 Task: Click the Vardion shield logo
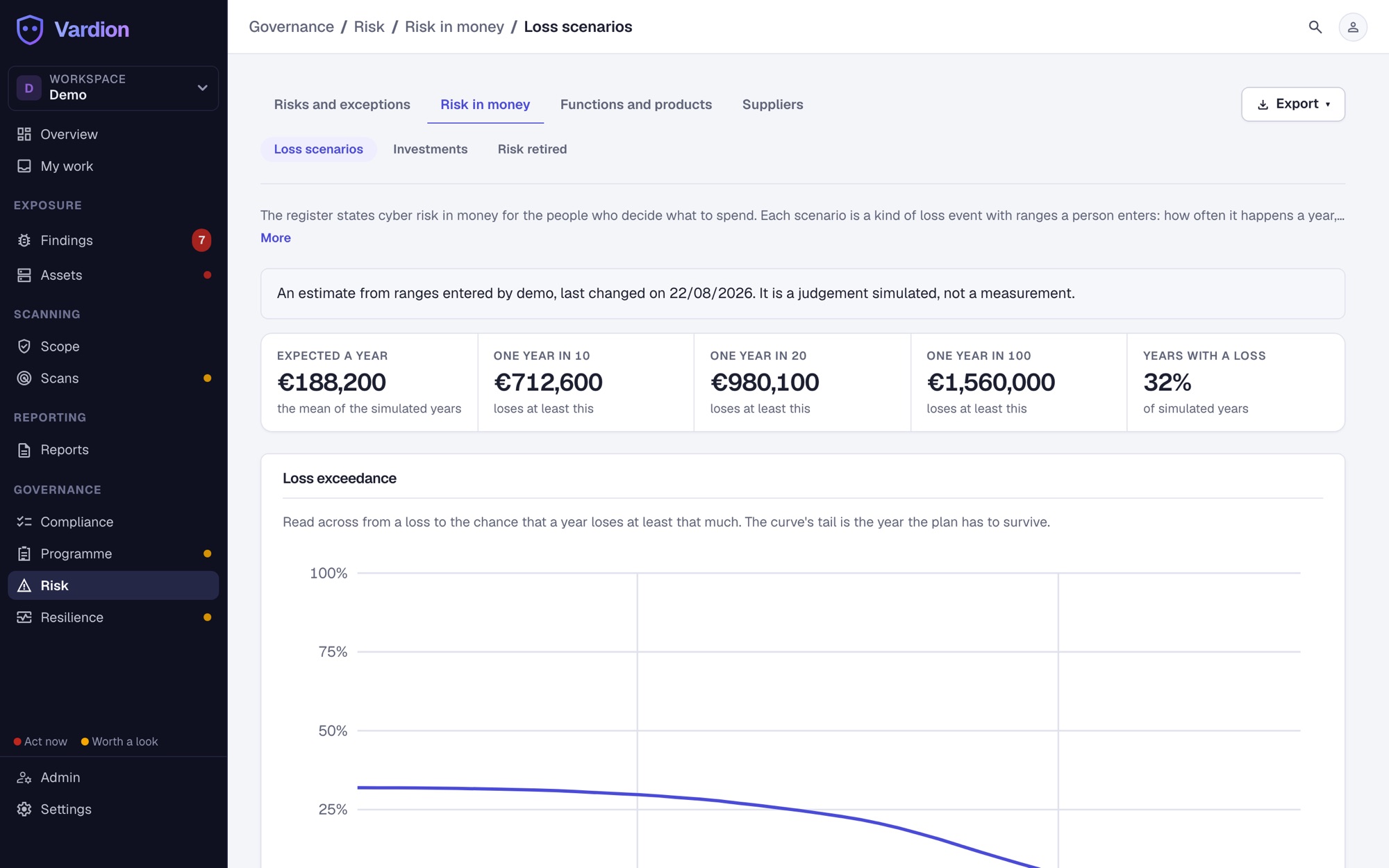[30, 29]
